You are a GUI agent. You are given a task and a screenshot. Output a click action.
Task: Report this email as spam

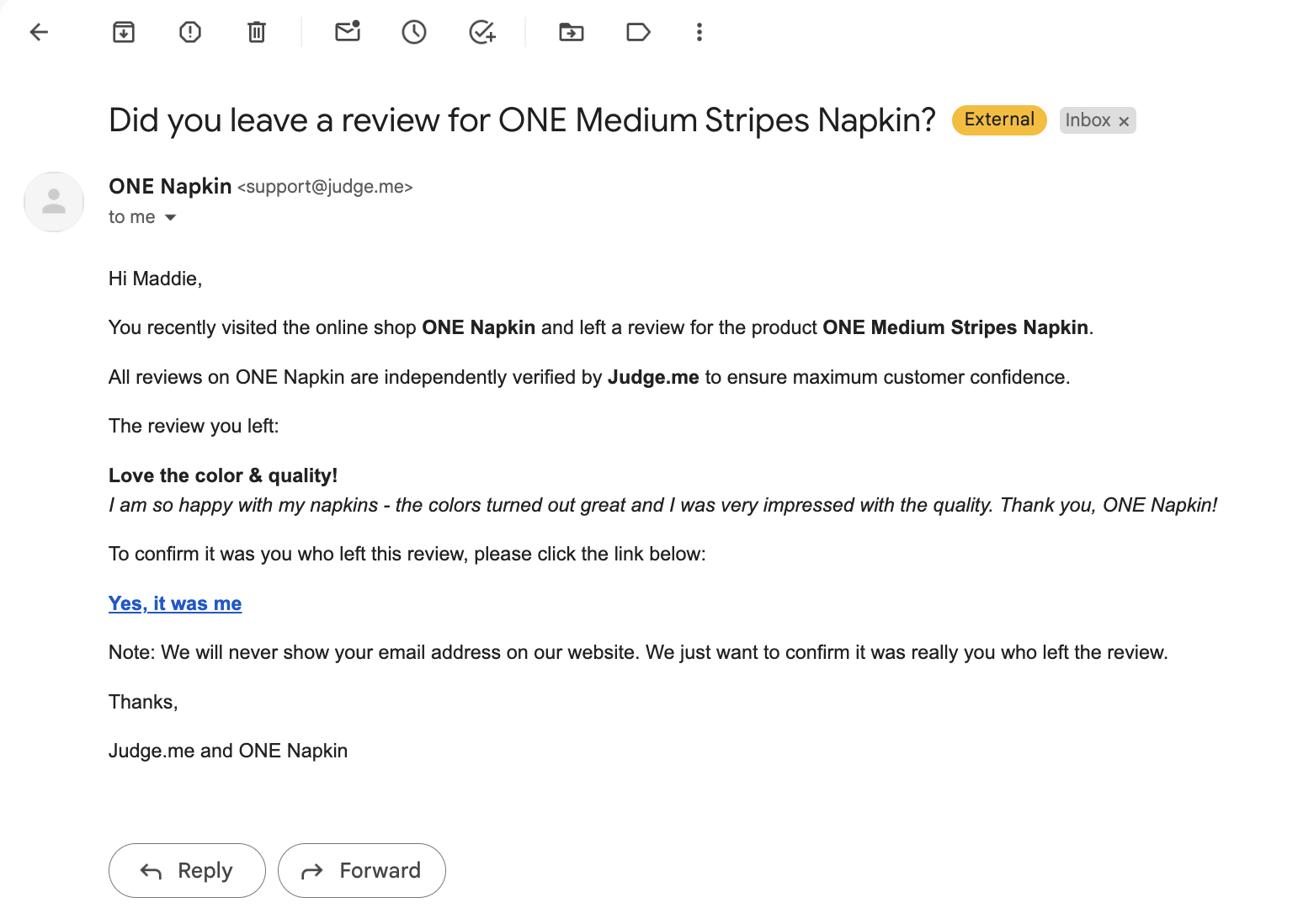click(x=190, y=33)
